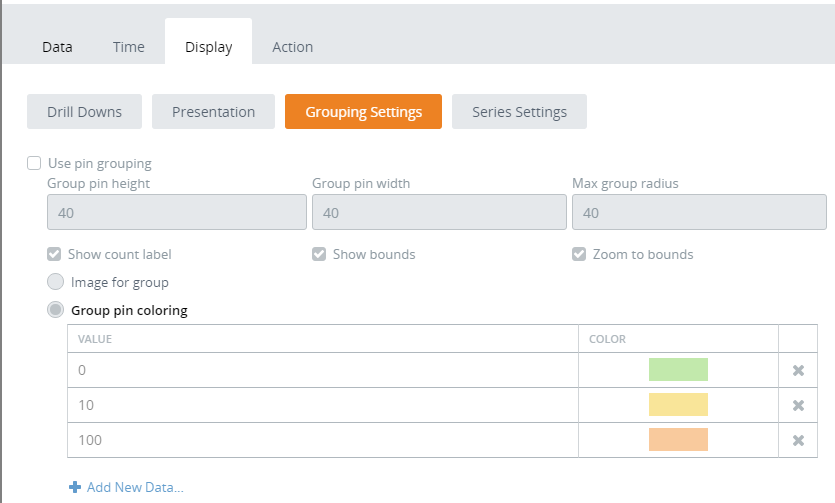Go to the Action tab
835x503 pixels.
[x=292, y=47]
